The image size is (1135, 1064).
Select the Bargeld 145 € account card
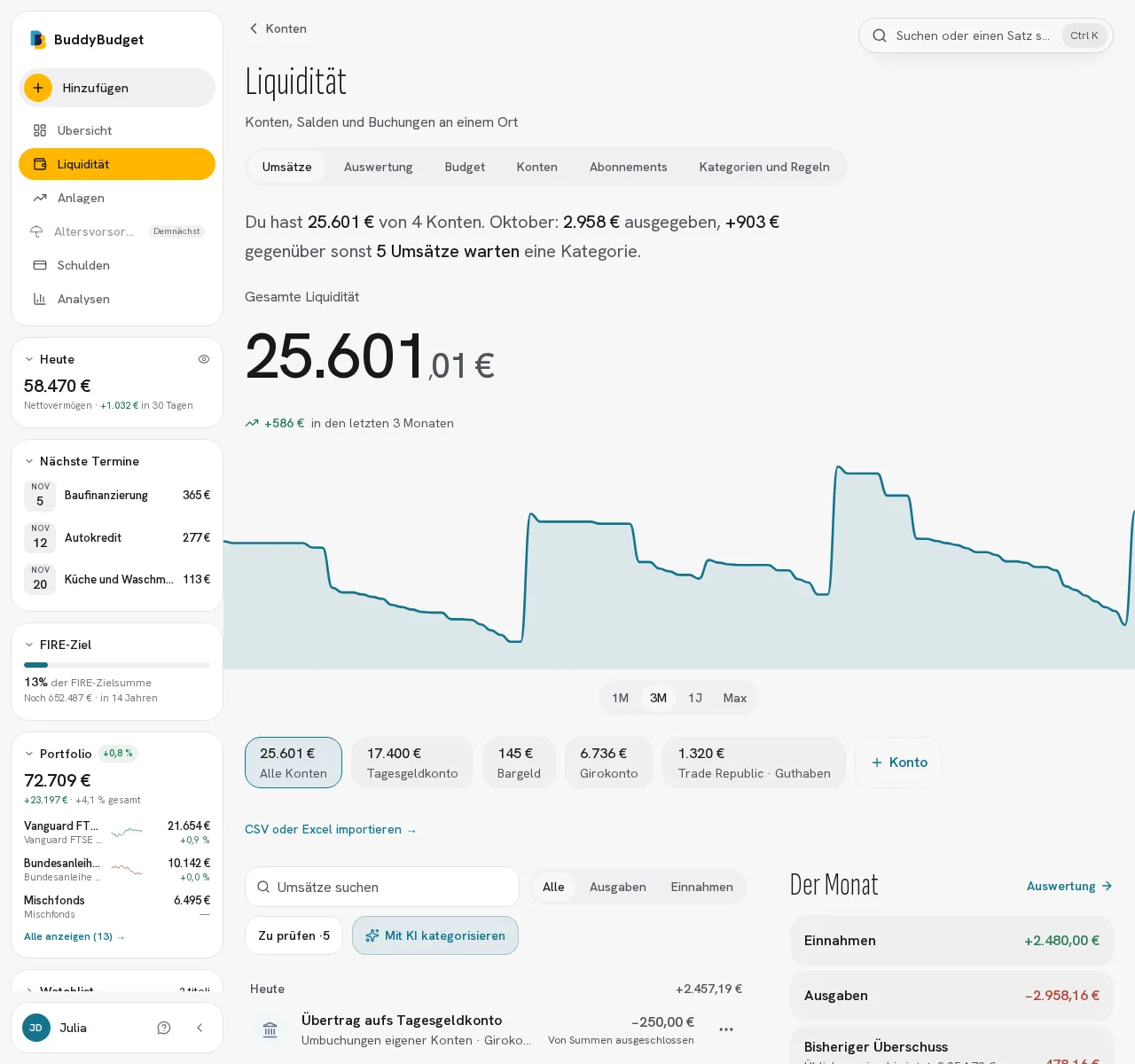pyautogui.click(x=519, y=763)
